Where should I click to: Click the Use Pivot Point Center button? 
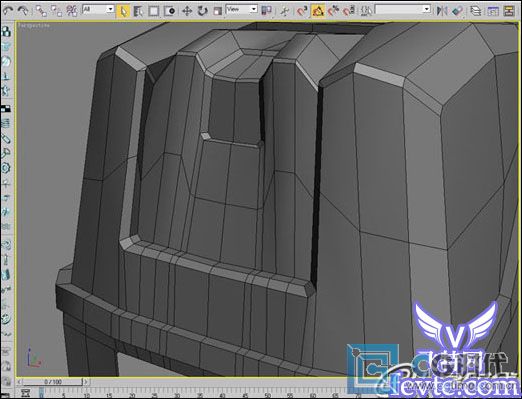pos(267,11)
